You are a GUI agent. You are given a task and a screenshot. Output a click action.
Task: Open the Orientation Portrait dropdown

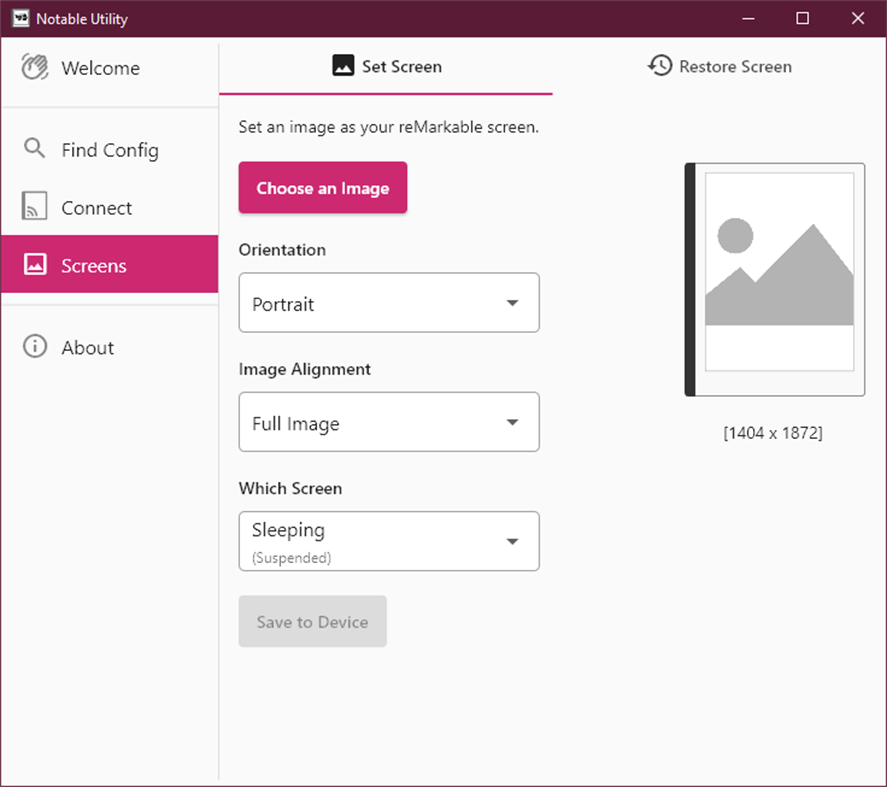[389, 303]
